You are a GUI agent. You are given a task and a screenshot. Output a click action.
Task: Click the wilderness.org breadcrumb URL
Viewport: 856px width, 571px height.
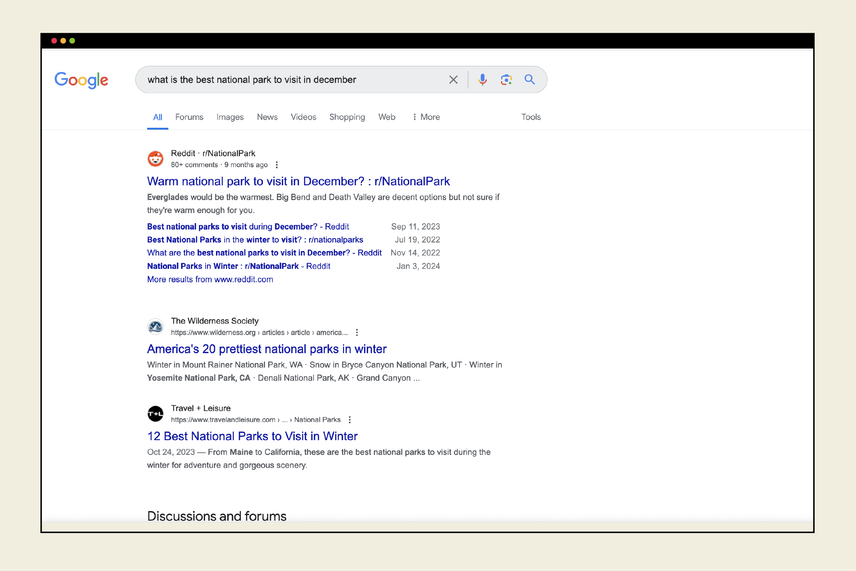point(259,332)
